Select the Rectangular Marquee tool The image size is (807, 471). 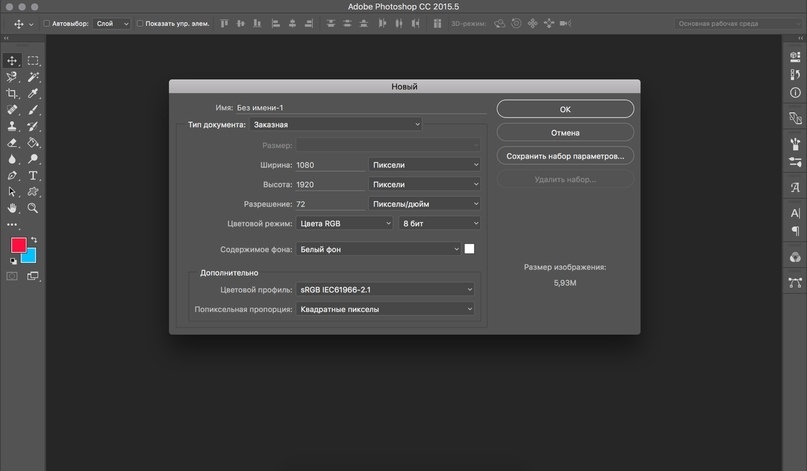click(x=33, y=61)
